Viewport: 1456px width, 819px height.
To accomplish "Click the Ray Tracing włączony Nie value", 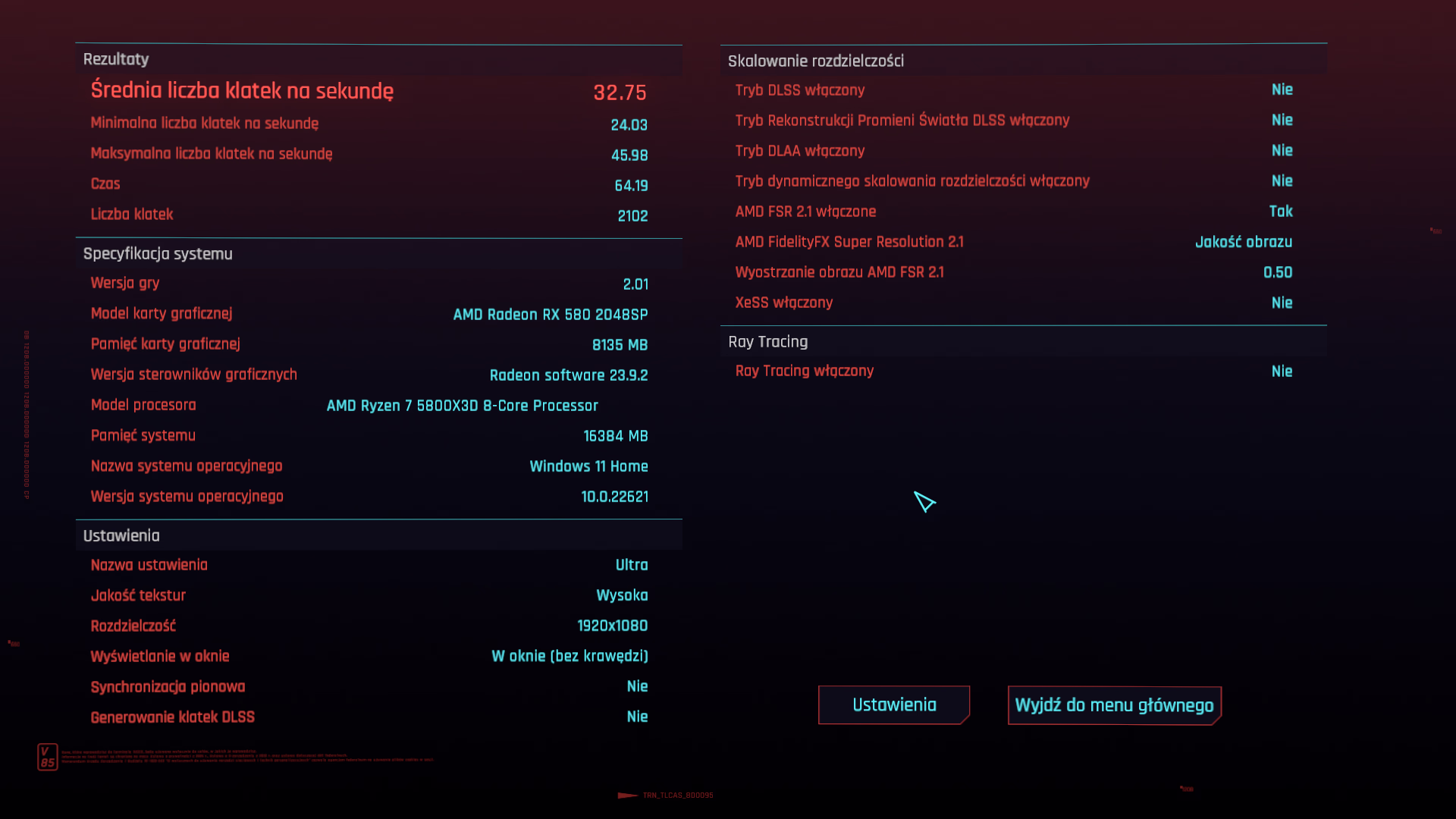I will [1282, 372].
